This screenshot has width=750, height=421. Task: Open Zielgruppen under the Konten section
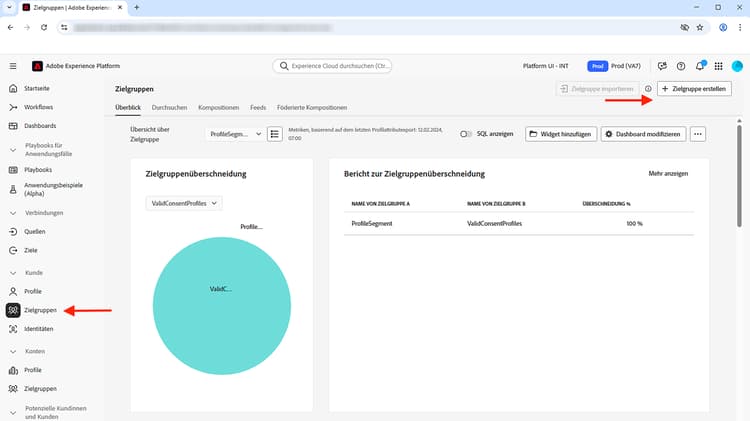click(x=40, y=389)
